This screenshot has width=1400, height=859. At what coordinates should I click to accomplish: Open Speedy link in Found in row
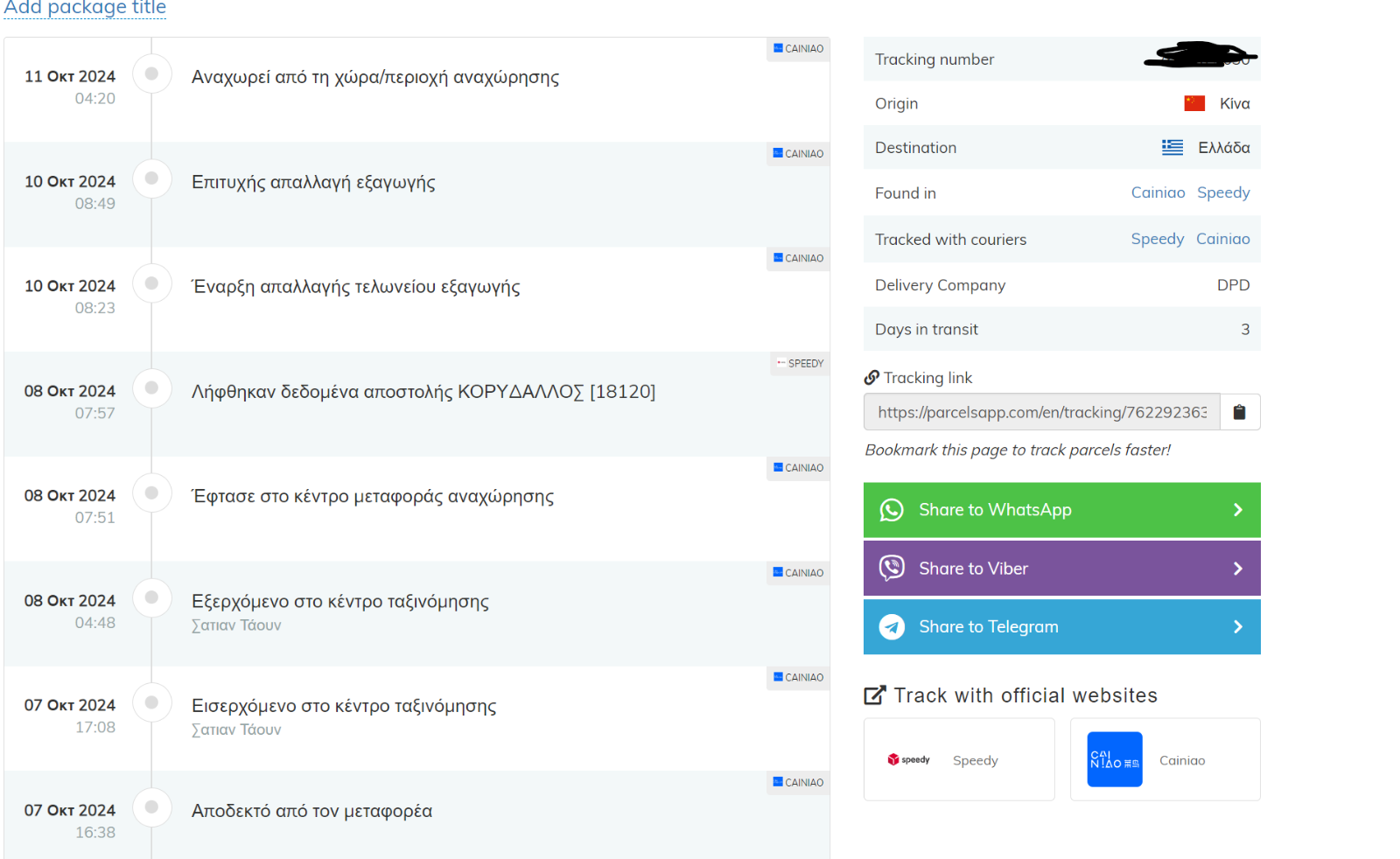click(1223, 192)
